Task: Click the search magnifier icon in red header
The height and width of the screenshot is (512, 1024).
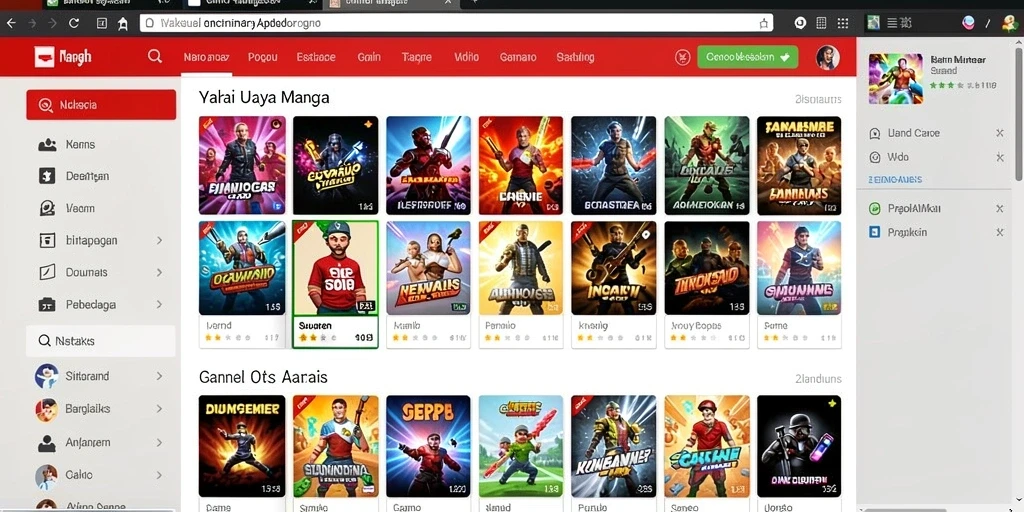Action: coord(155,56)
